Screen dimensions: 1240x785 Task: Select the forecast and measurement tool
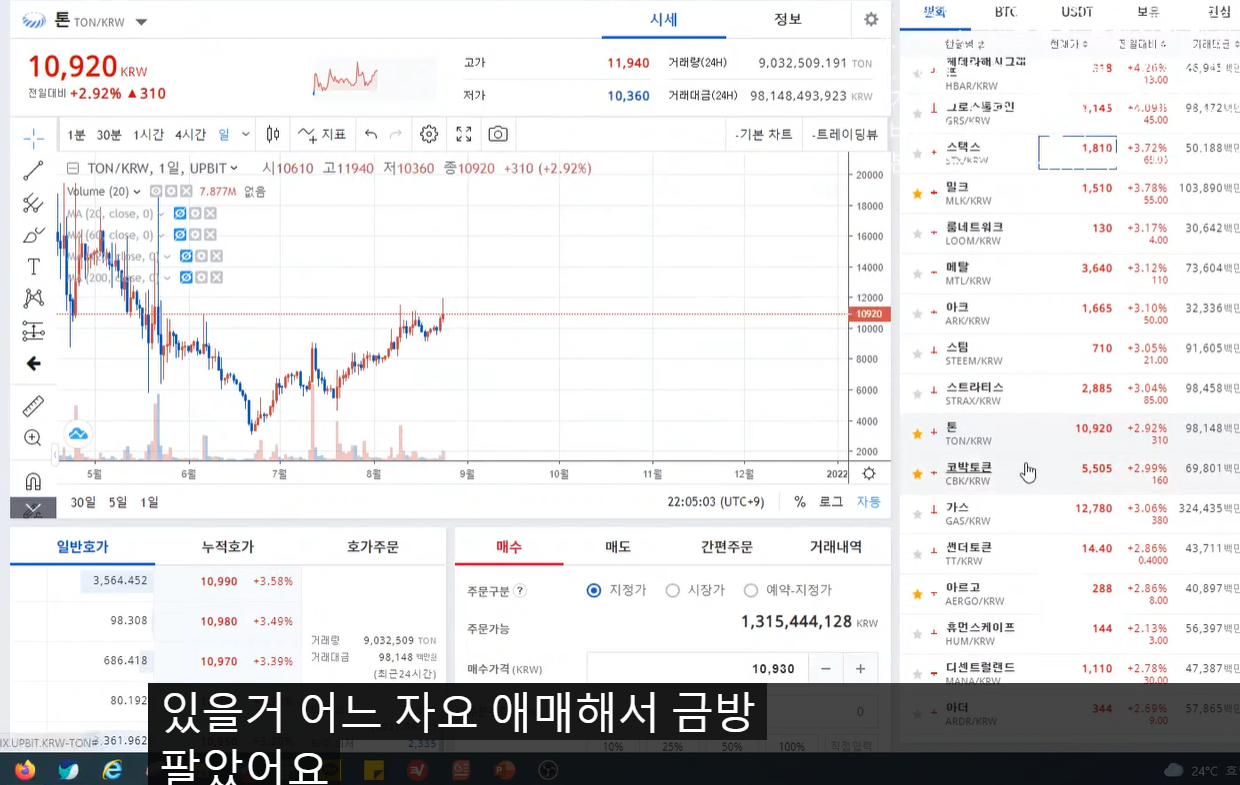coord(33,331)
